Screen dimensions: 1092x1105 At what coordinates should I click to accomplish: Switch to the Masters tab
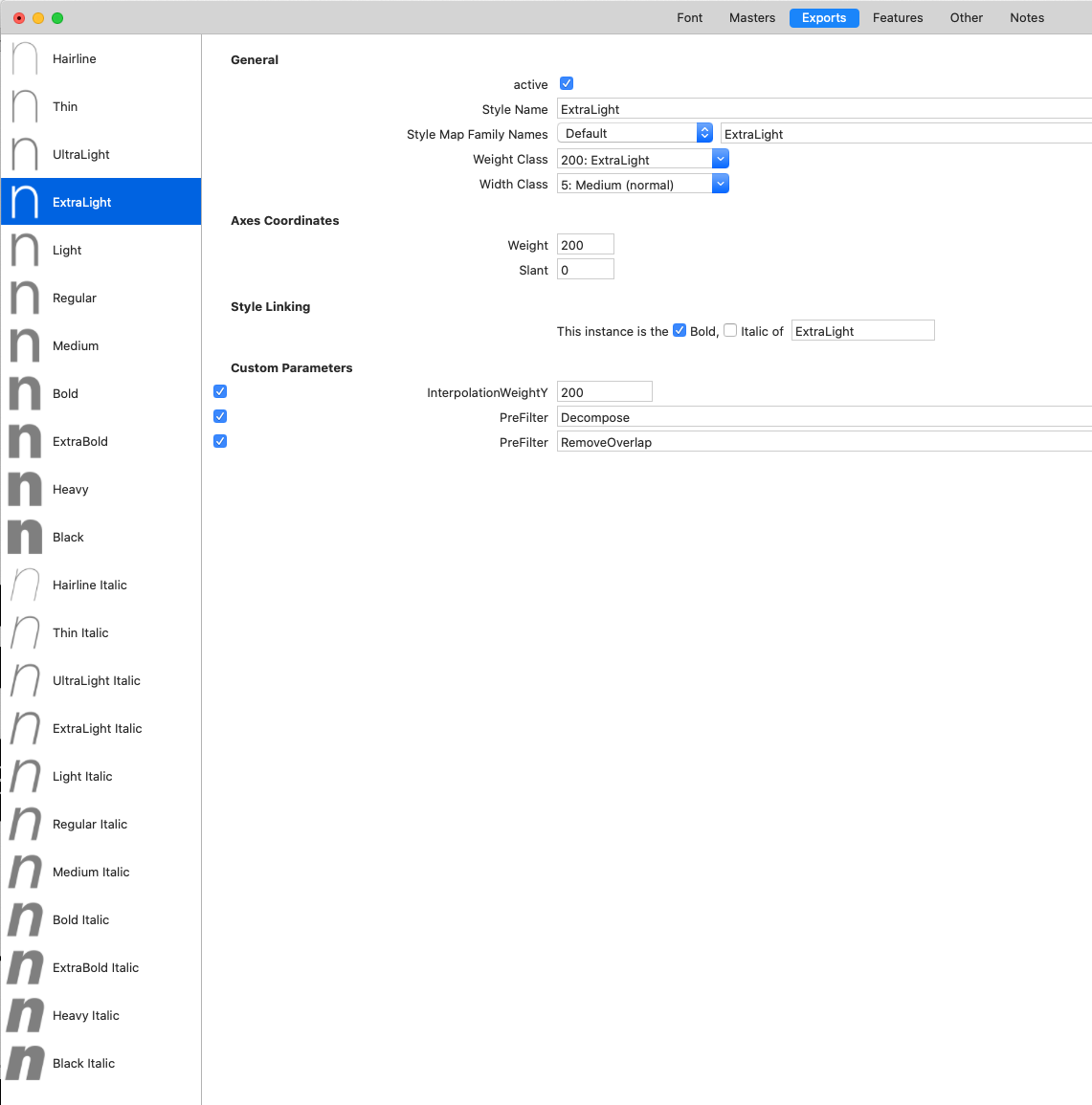tap(751, 18)
